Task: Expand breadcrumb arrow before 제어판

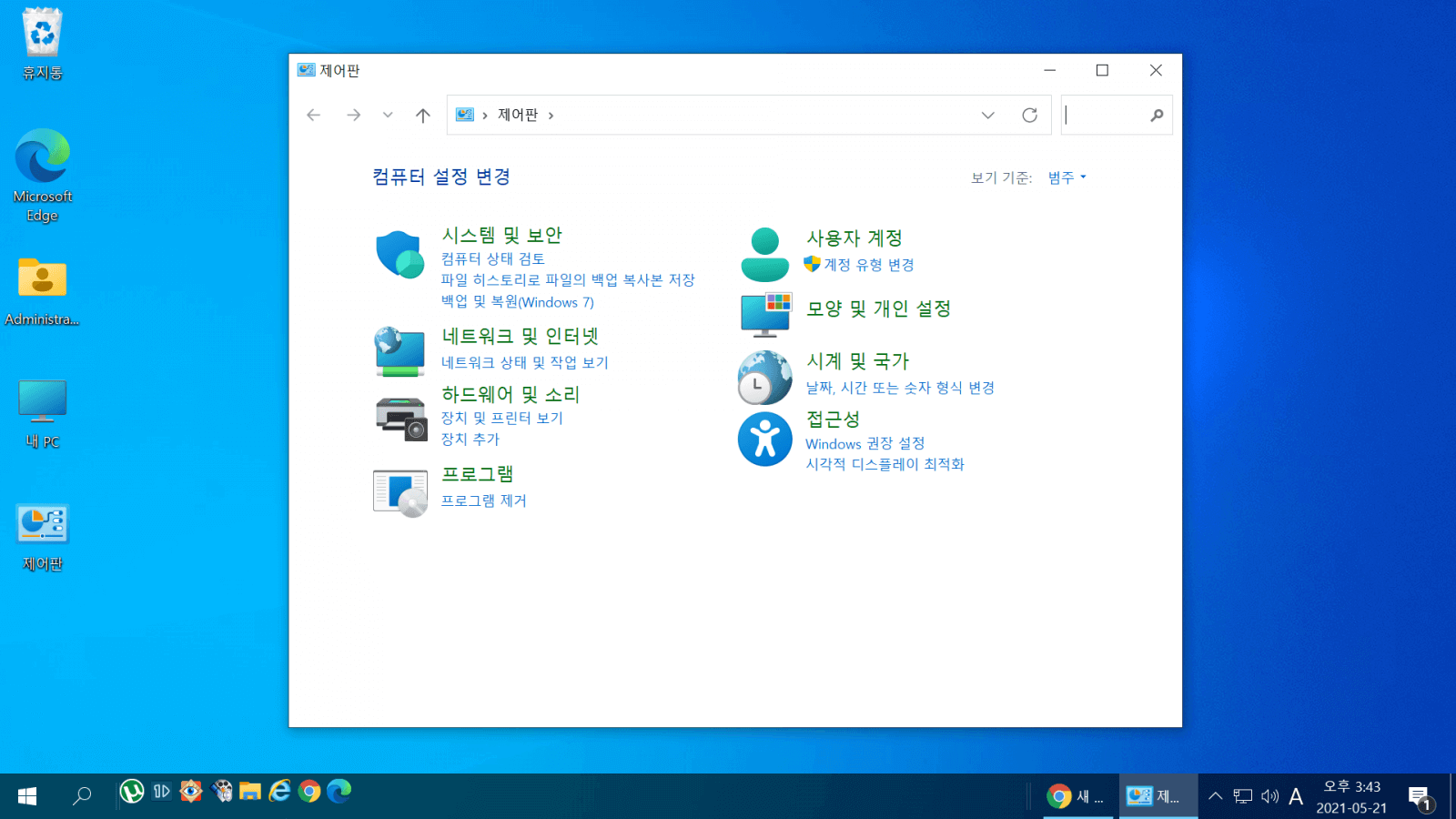Action: coord(485,116)
